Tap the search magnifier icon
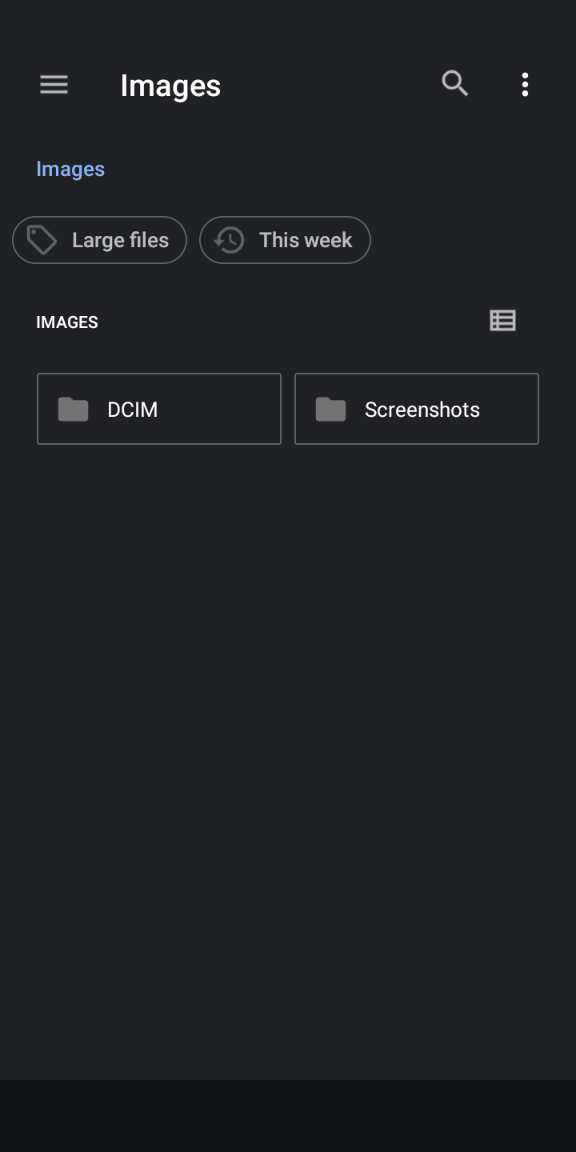Image resolution: width=576 pixels, height=1152 pixels. (x=455, y=84)
